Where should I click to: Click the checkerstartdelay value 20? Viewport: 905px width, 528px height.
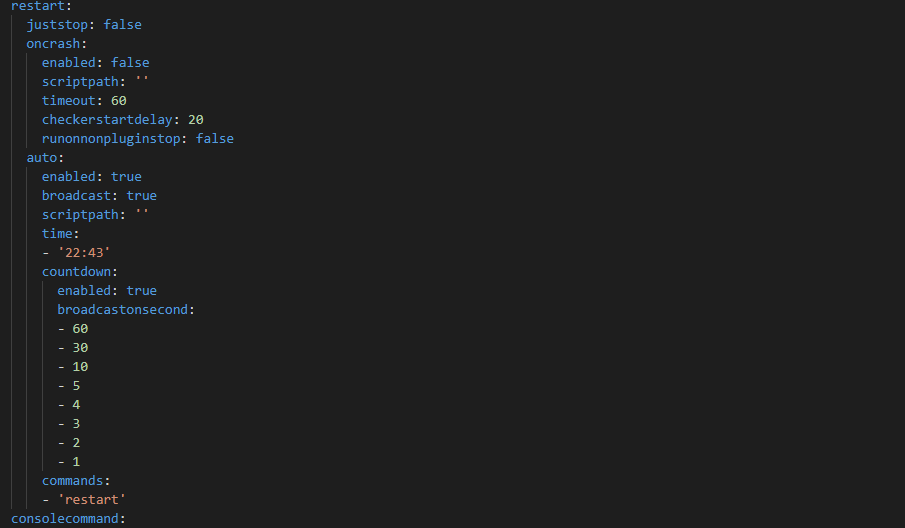(x=196, y=120)
